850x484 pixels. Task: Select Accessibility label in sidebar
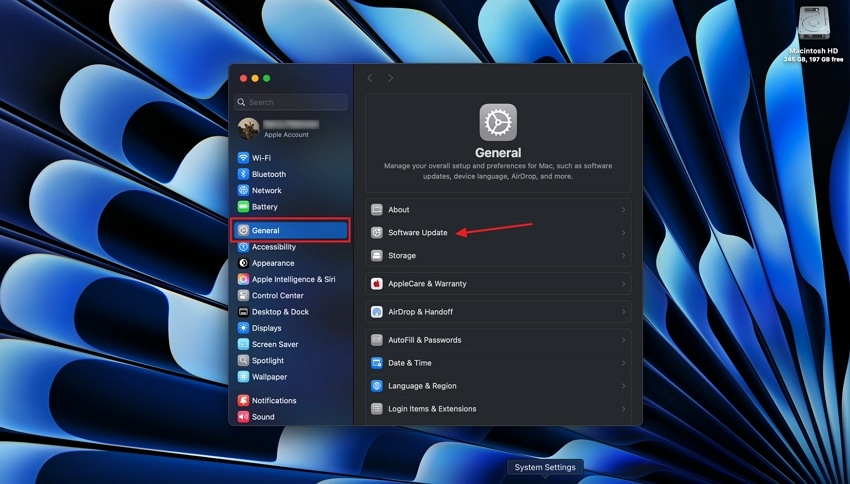click(x=274, y=247)
